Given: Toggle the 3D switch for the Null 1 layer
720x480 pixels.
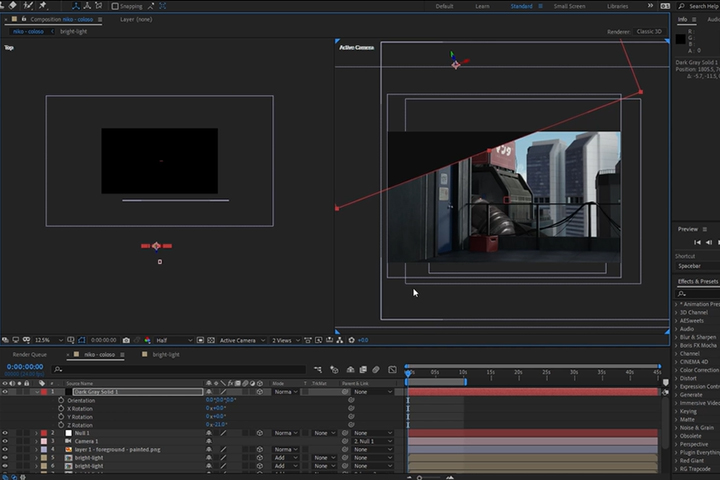Looking at the screenshot, I should [260, 433].
